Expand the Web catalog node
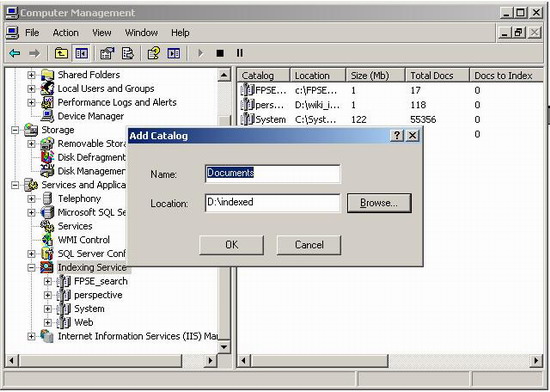Screen dimensions: 550x392 click(x=47, y=323)
